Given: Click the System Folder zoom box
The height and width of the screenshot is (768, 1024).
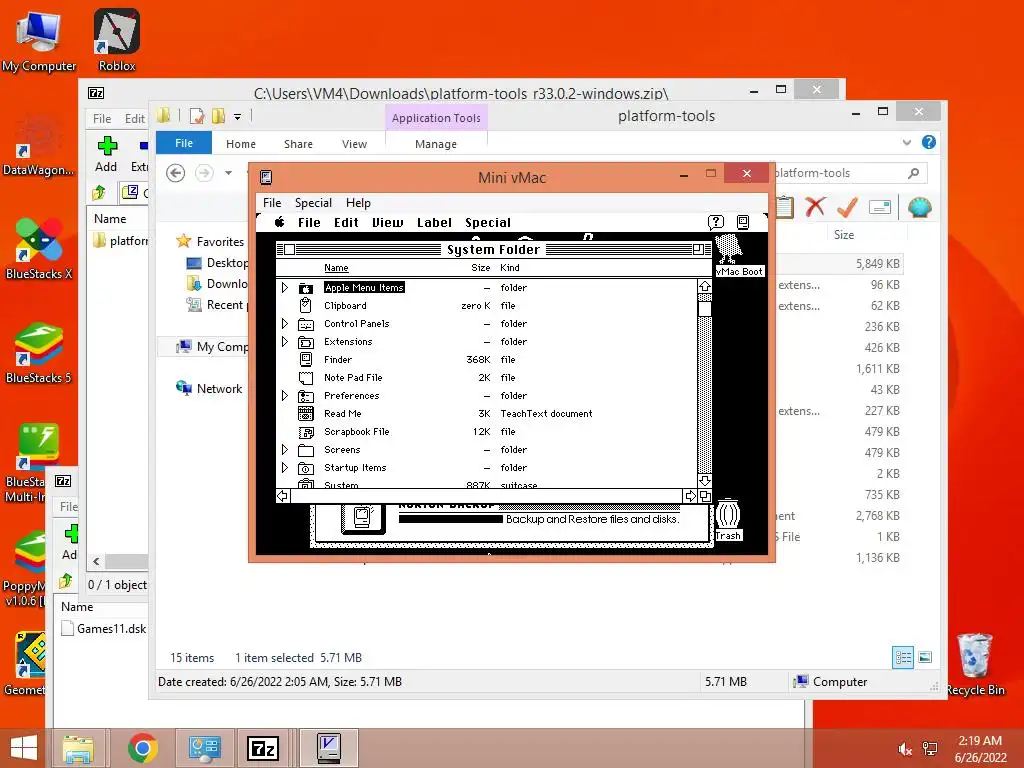Looking at the screenshot, I should tap(698, 249).
